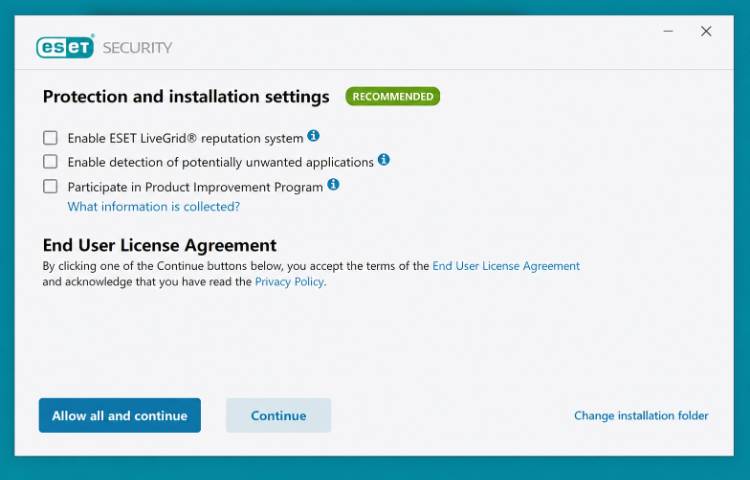This screenshot has width=750, height=480.
Task: Enable ESET LiveGrid reputation system checkbox
Action: pyautogui.click(x=50, y=138)
